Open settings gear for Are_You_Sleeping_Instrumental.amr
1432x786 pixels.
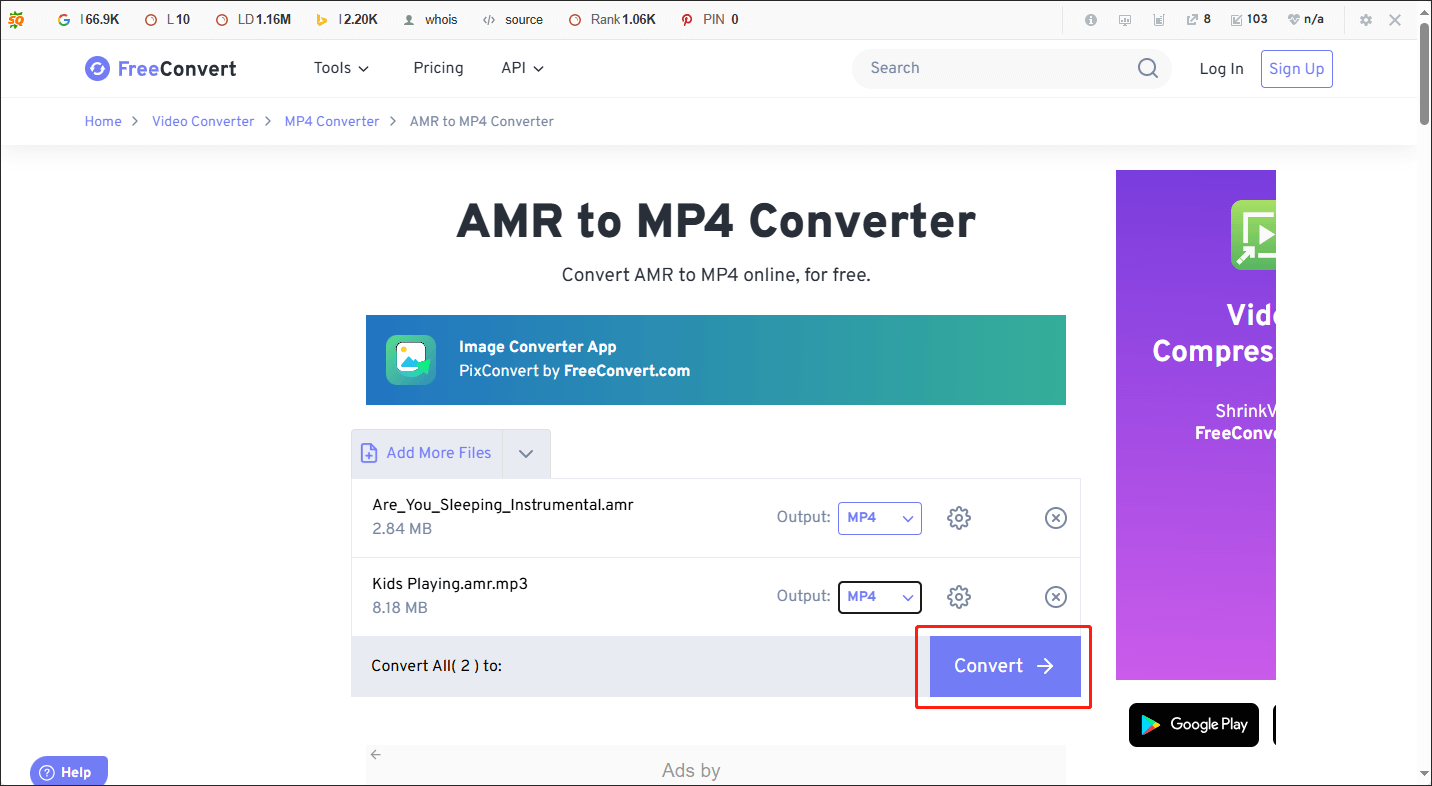point(959,518)
